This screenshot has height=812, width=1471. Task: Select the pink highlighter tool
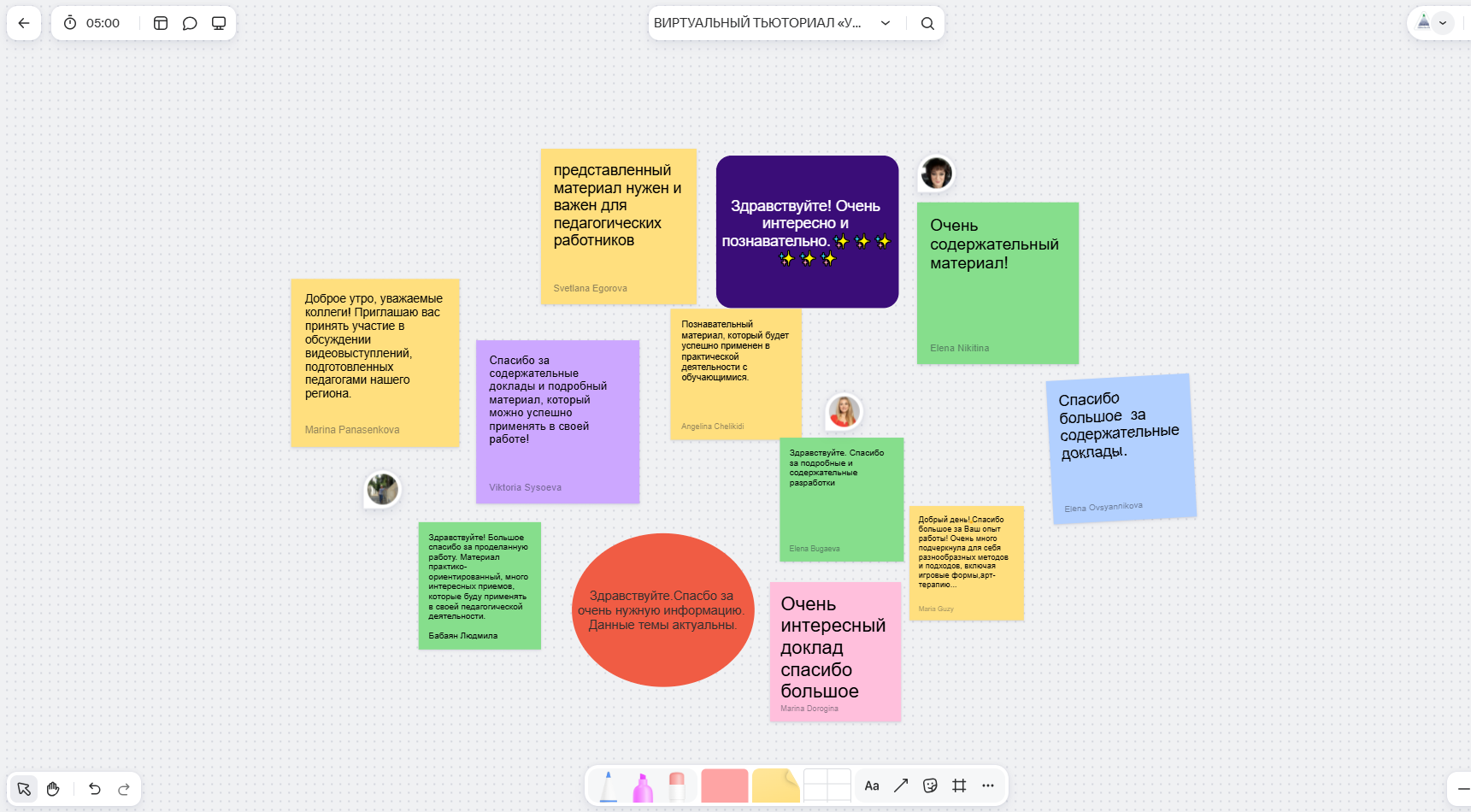(x=643, y=786)
